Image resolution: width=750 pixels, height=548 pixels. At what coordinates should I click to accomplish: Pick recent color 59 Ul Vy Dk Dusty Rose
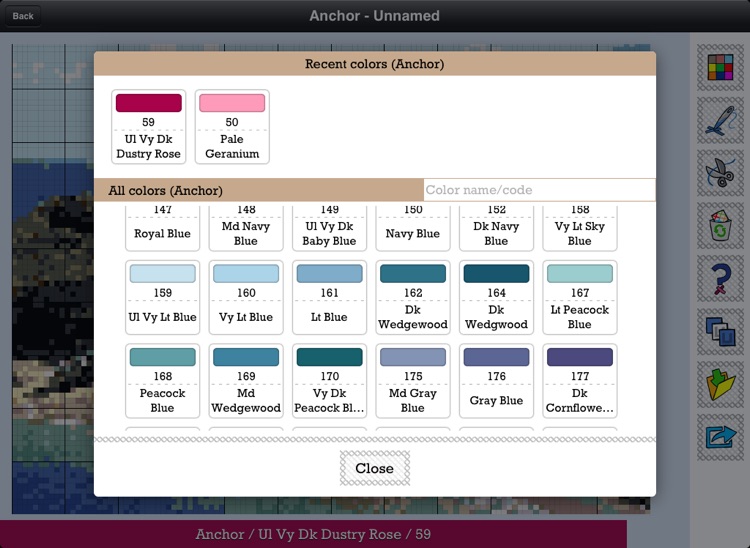pos(148,127)
